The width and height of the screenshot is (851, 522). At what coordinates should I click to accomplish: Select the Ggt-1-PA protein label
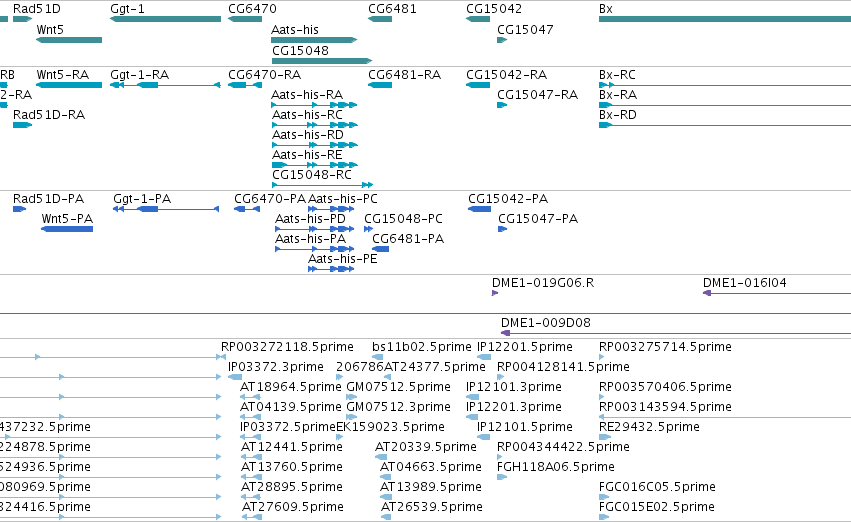click(x=142, y=199)
